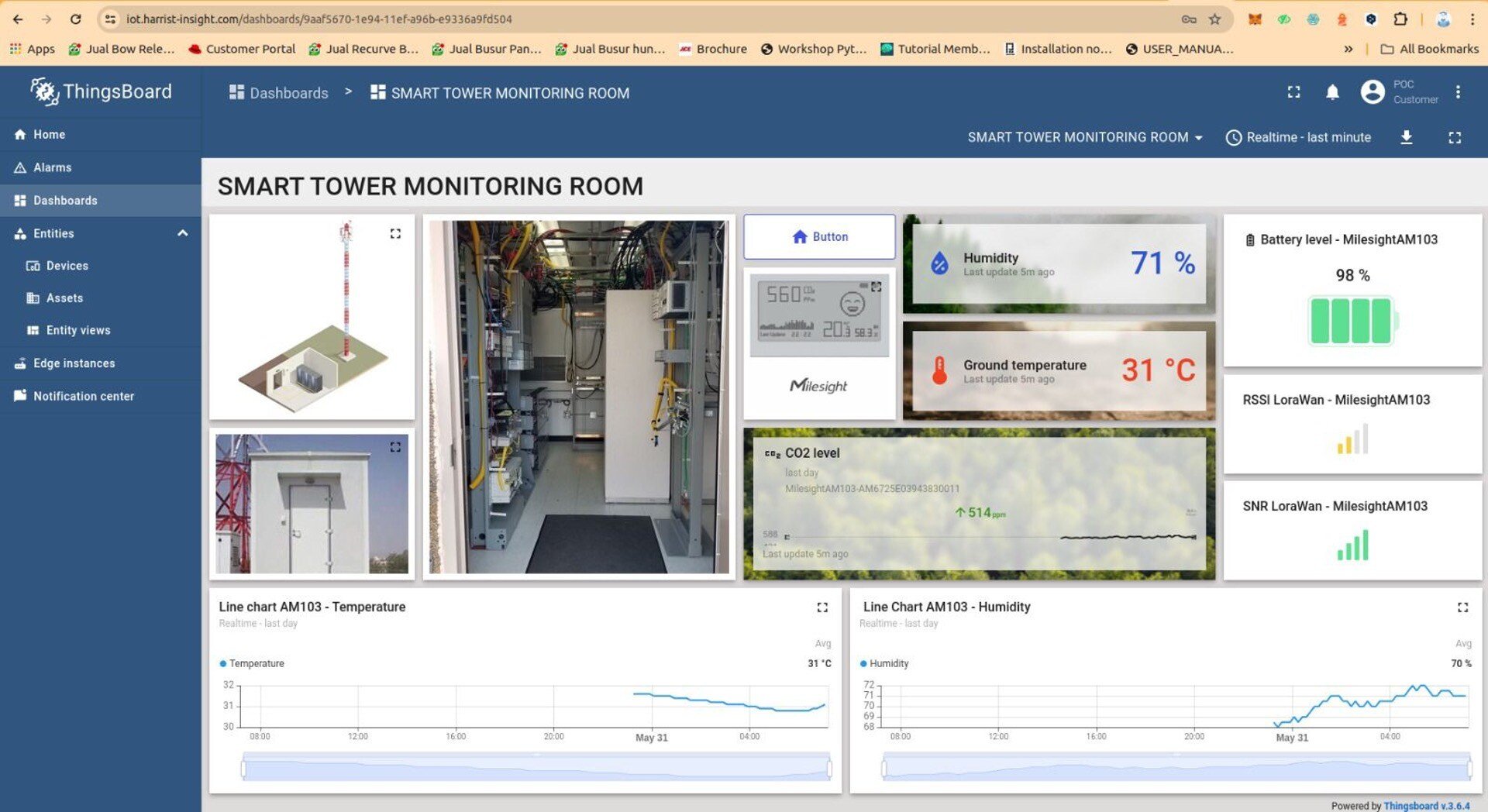The height and width of the screenshot is (812, 1488).
Task: Open the notifications bell
Action: tap(1332, 92)
